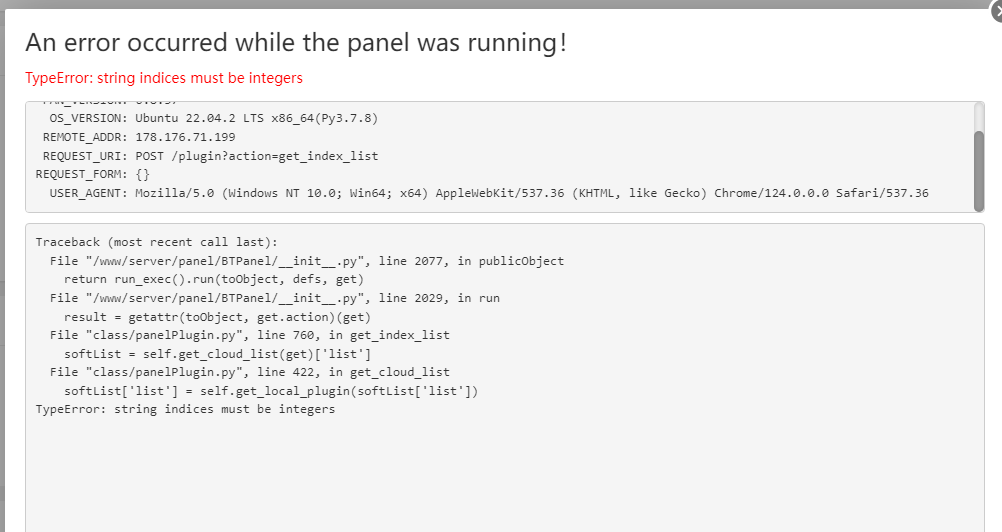The height and width of the screenshot is (532, 1002).
Task: Click the line 2029 'in run' entry
Action: pyautogui.click(x=274, y=298)
